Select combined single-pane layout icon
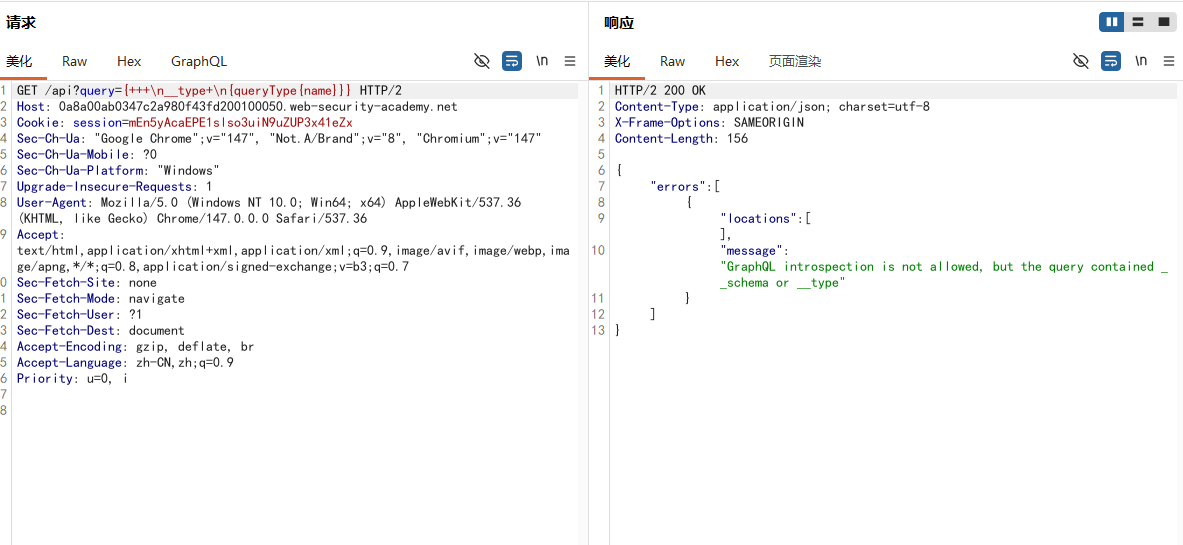The height and width of the screenshot is (545, 1183). (1163, 22)
